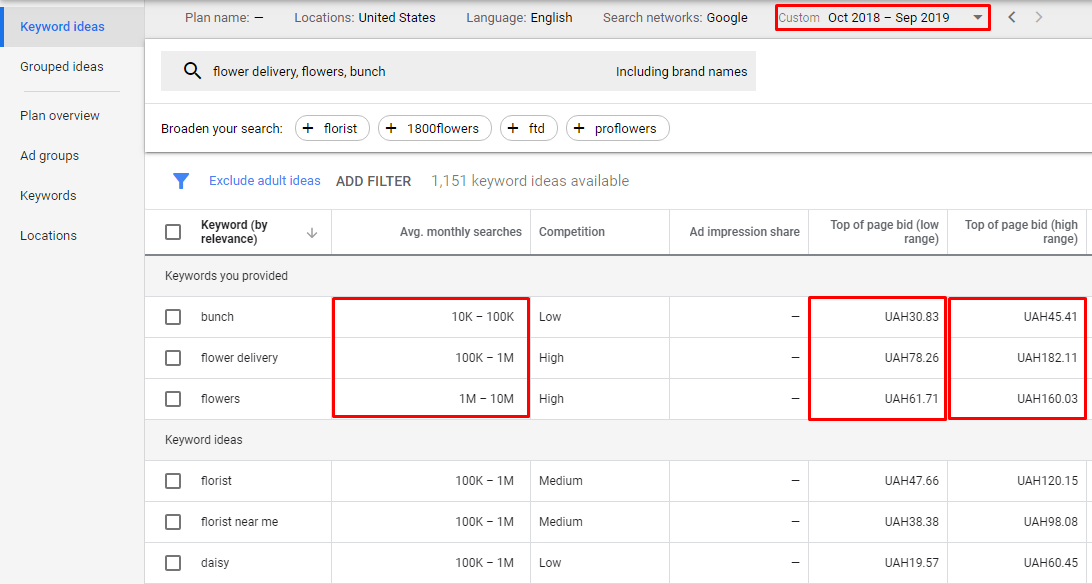Sort by Top of page bid low range
1092x584 pixels.
pos(884,232)
